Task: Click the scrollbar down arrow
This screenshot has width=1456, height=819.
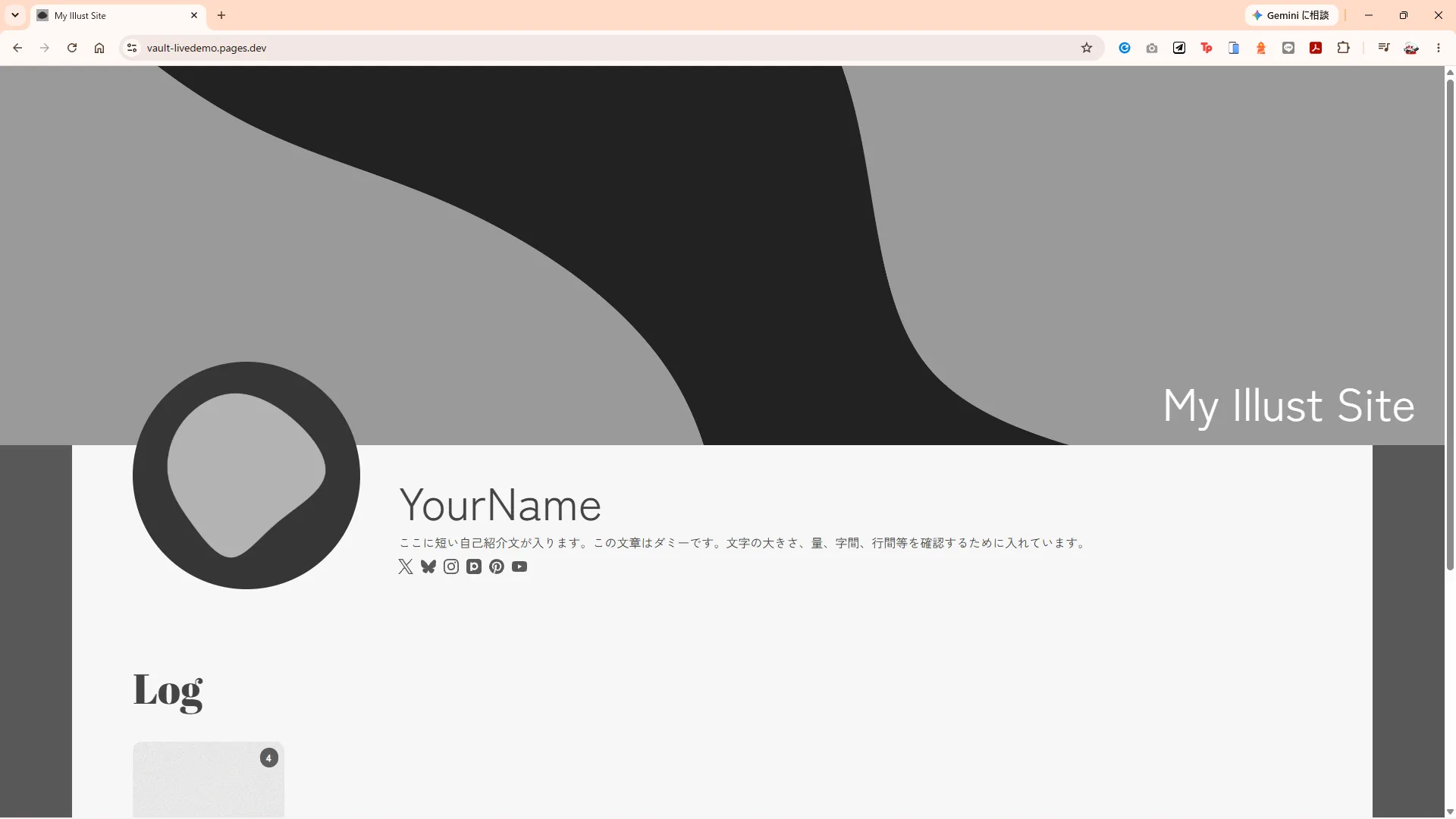Action: point(1450,812)
